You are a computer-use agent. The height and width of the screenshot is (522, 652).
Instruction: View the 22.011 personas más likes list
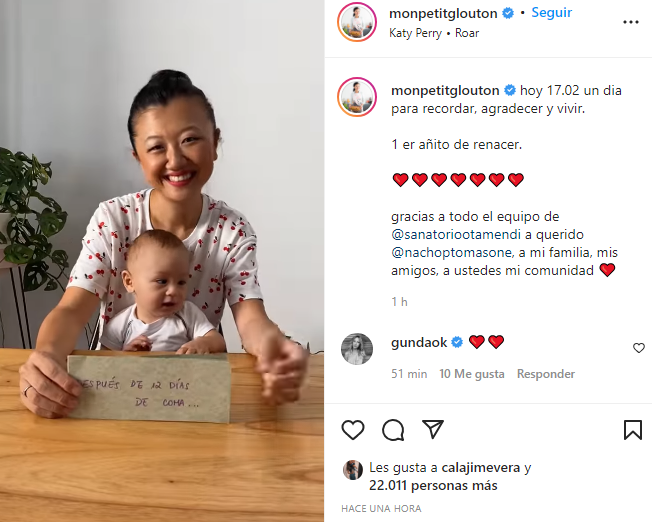coord(433,485)
